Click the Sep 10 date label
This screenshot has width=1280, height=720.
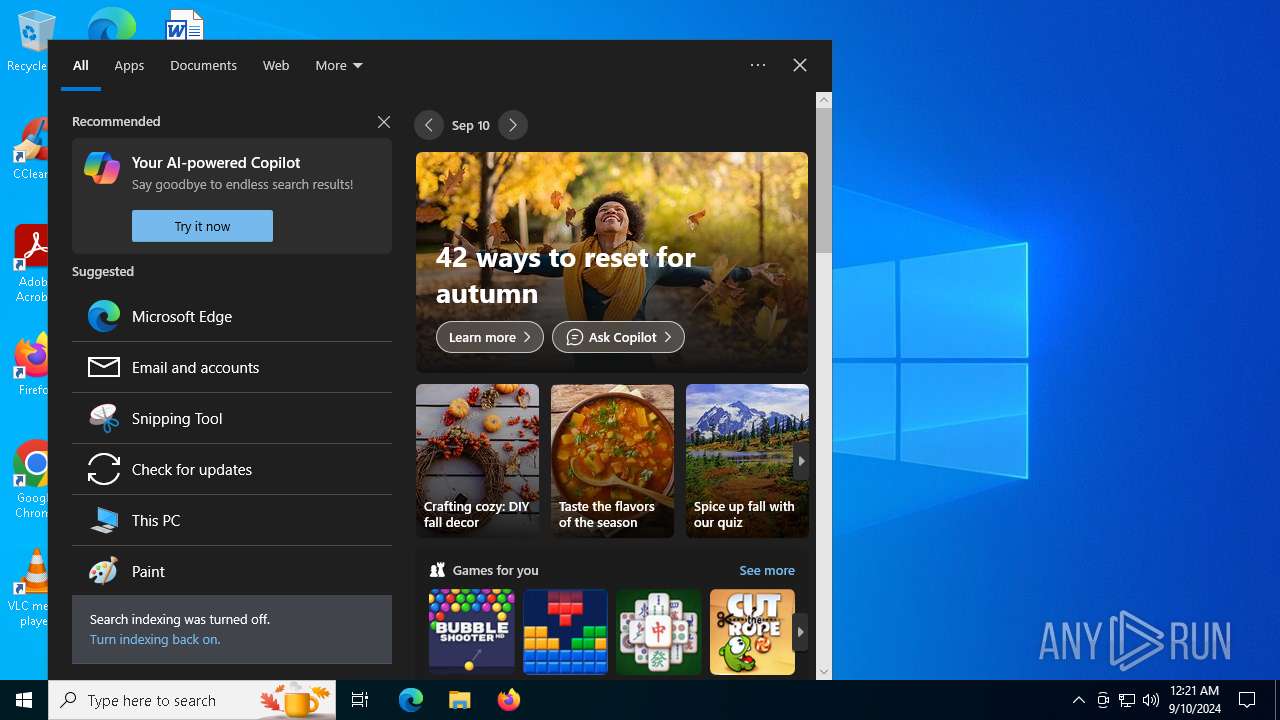point(471,125)
